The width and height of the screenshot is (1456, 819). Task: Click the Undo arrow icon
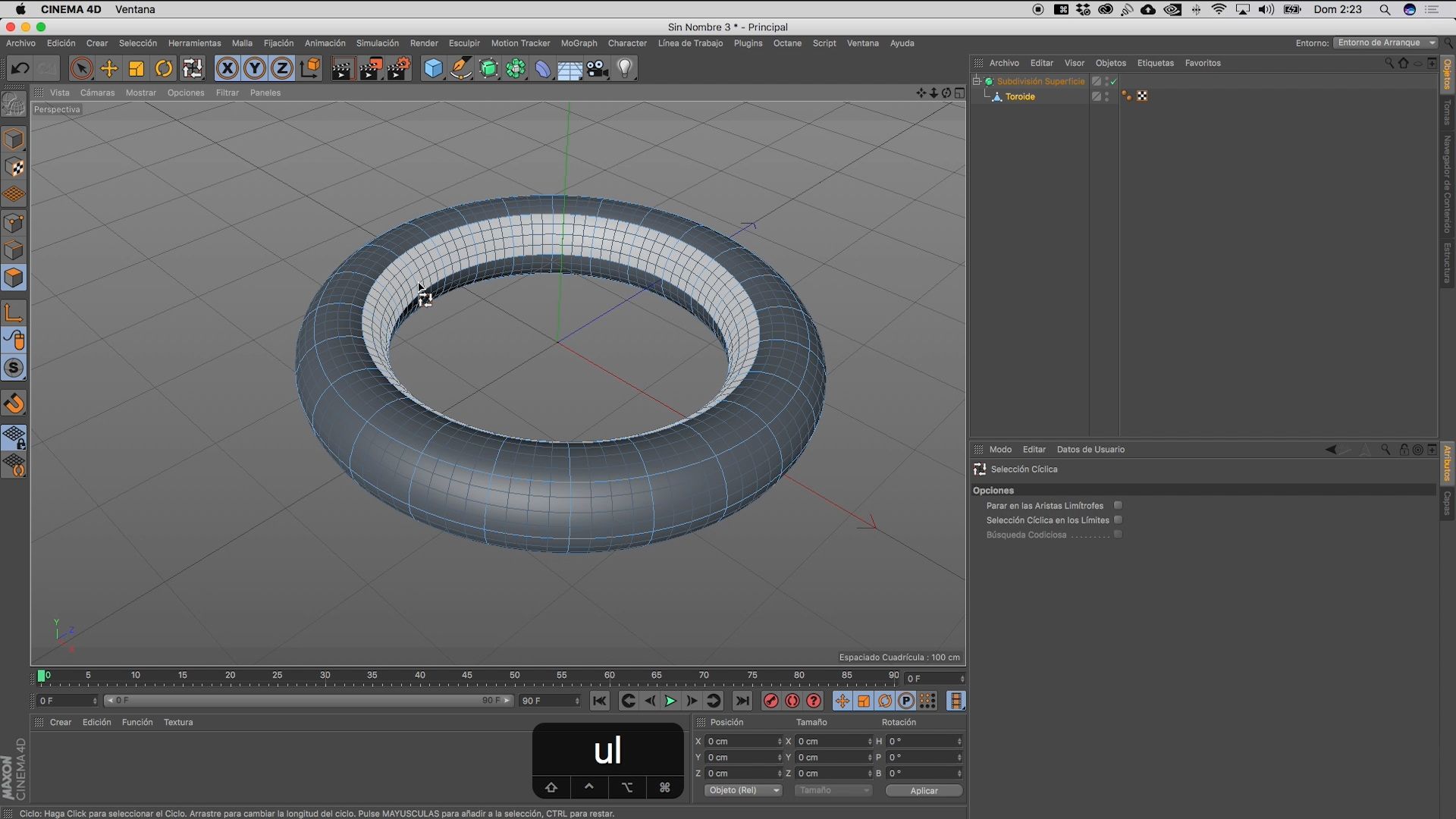(20, 69)
